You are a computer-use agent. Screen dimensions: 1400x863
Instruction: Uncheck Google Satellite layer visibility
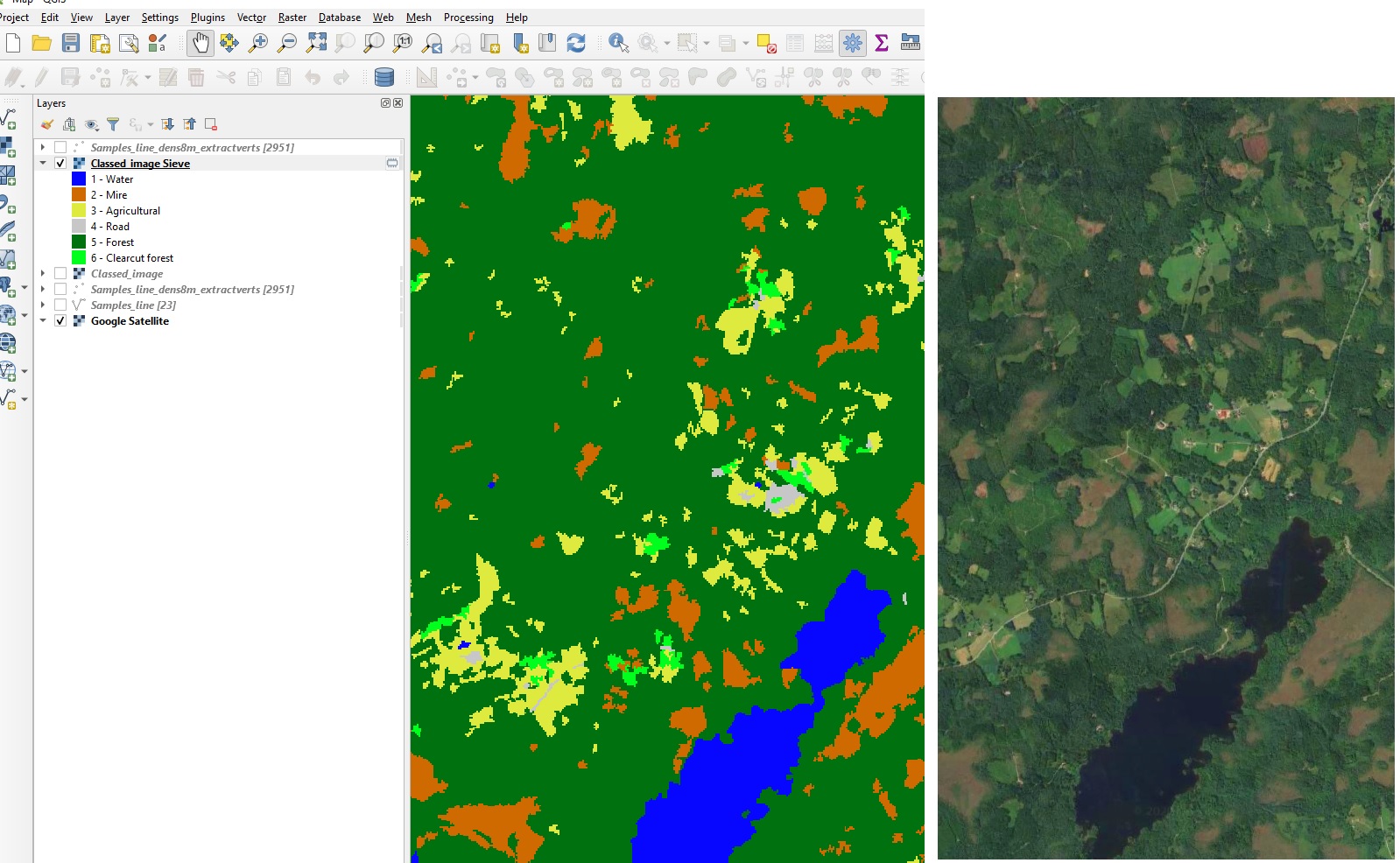tap(60, 320)
